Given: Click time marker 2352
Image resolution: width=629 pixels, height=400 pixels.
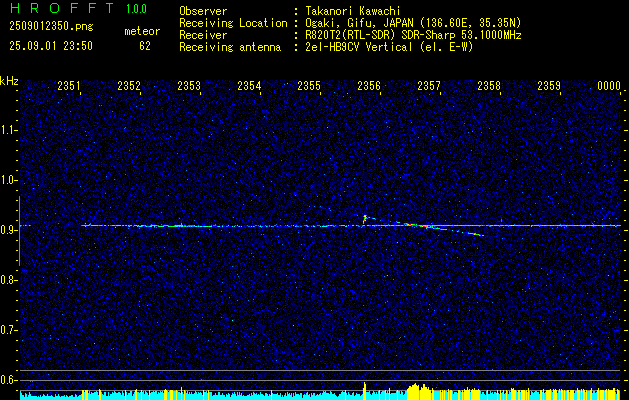Looking at the screenshot, I should [129, 86].
